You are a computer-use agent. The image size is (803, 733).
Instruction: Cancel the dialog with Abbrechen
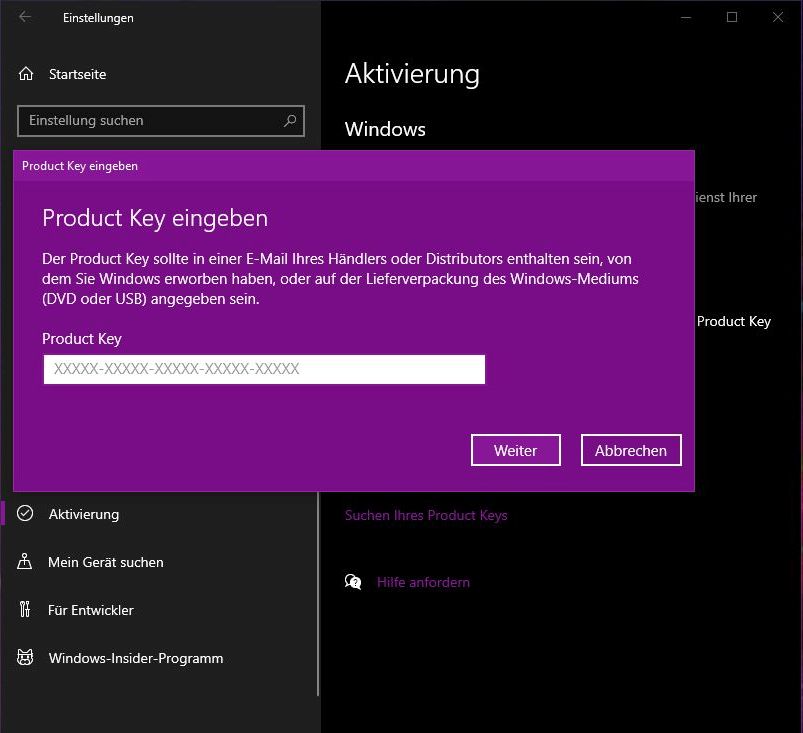coord(631,450)
